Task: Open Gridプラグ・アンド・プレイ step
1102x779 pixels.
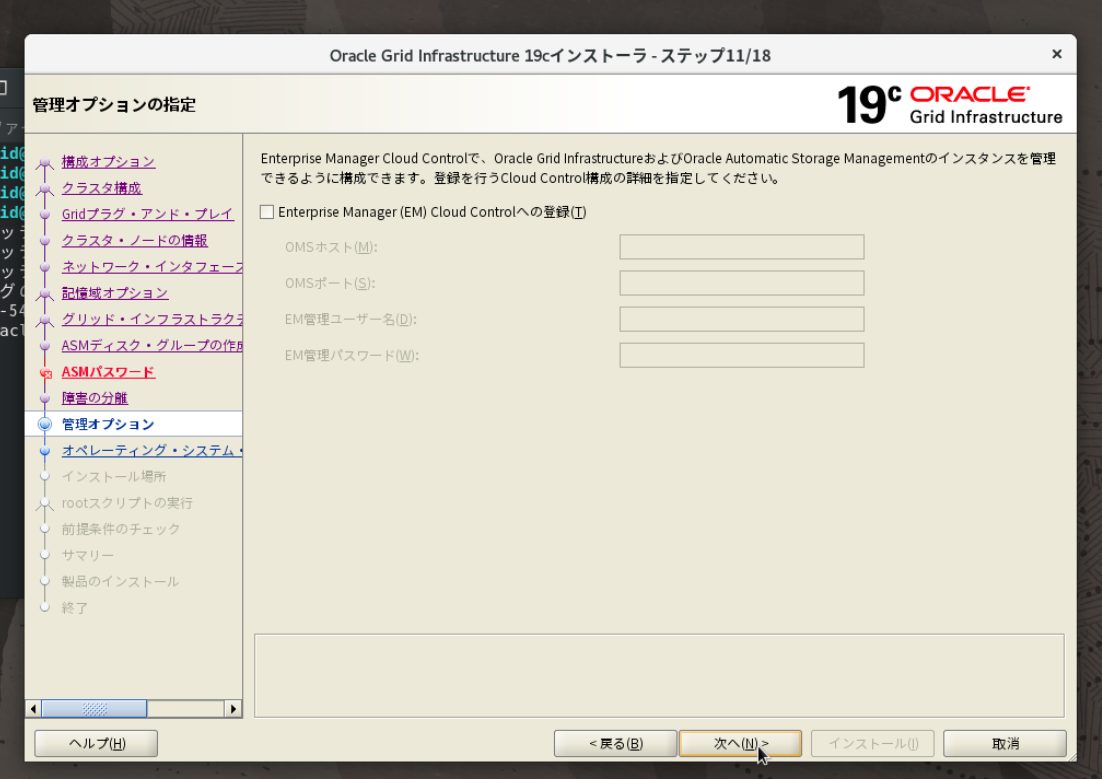Action: coord(147,214)
